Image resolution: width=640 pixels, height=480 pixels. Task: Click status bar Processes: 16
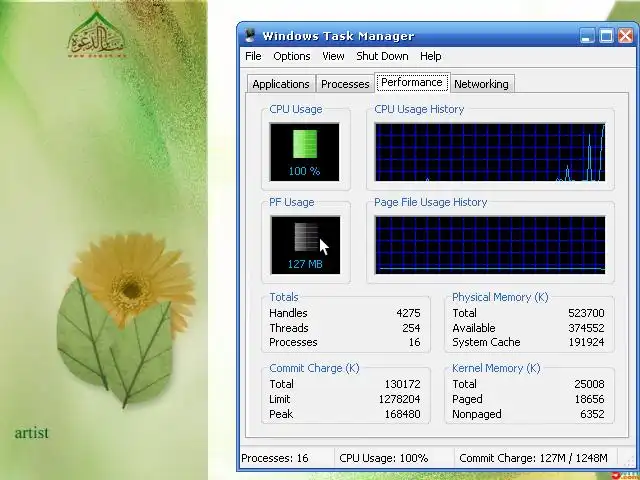275,458
